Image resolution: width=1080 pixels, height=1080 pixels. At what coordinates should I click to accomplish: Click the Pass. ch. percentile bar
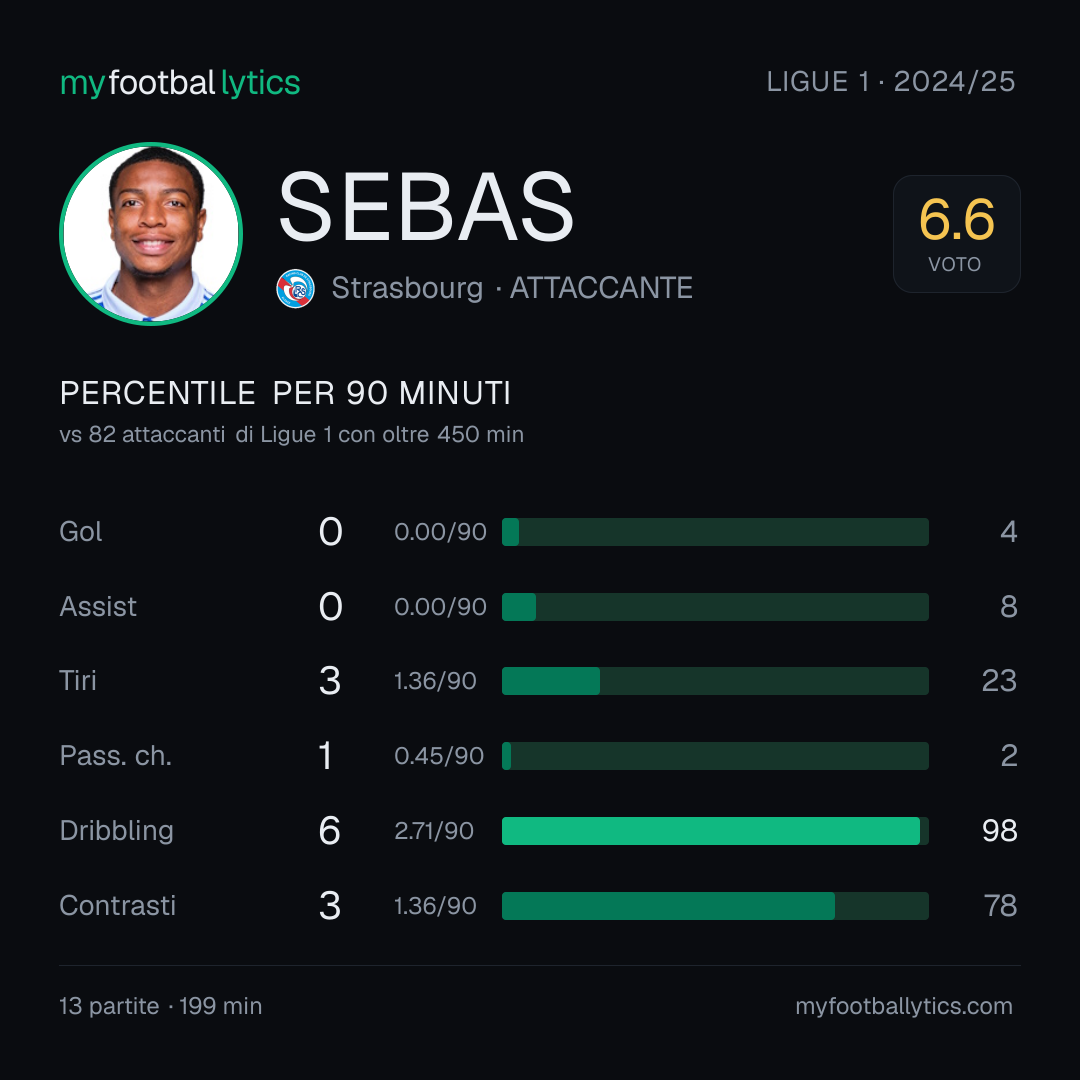pyautogui.click(x=715, y=756)
